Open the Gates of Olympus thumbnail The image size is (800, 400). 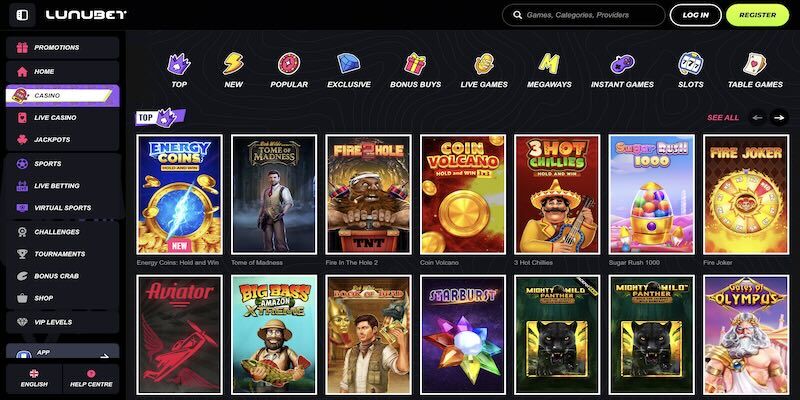coord(746,335)
